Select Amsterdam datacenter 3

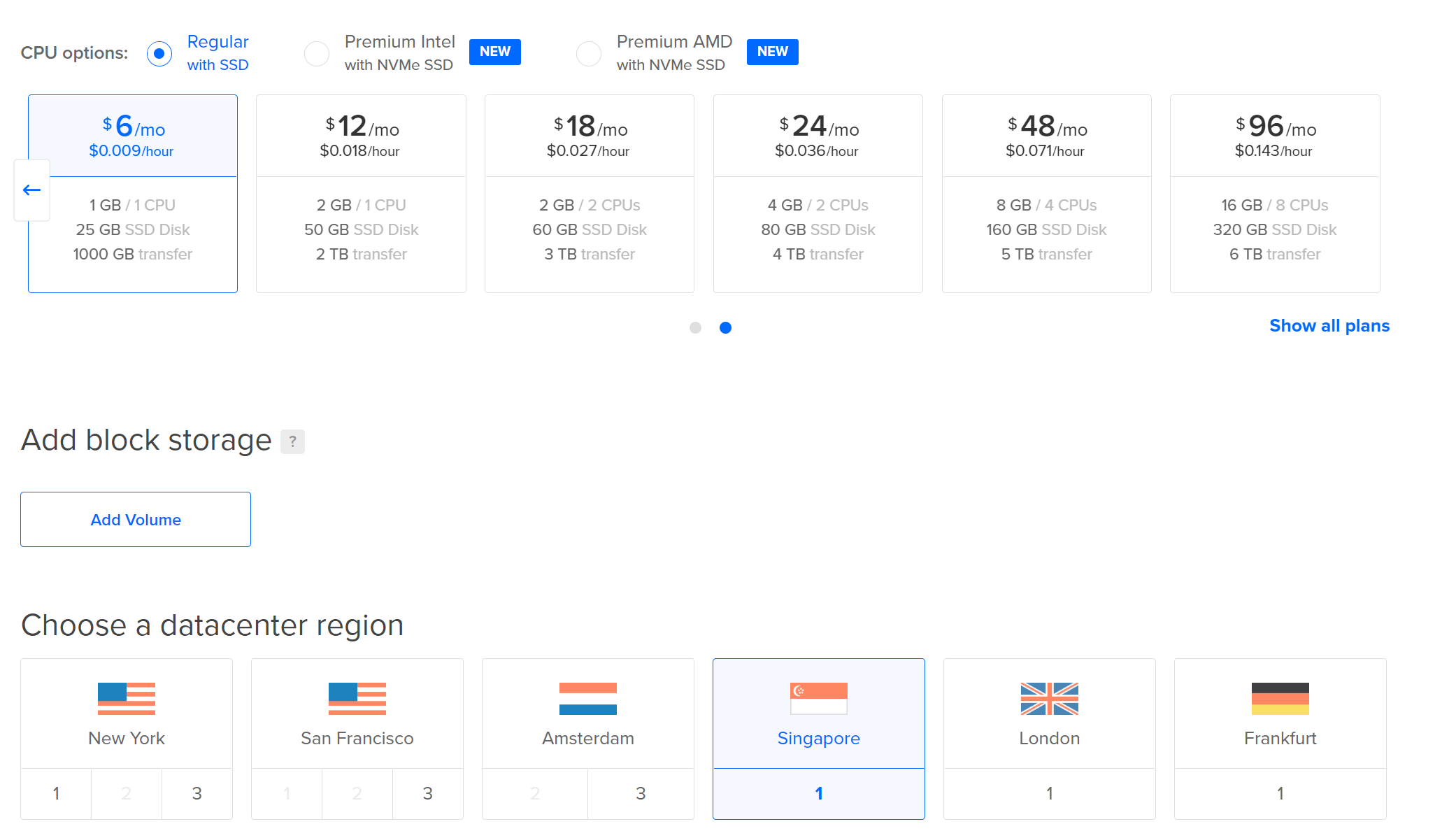point(641,793)
